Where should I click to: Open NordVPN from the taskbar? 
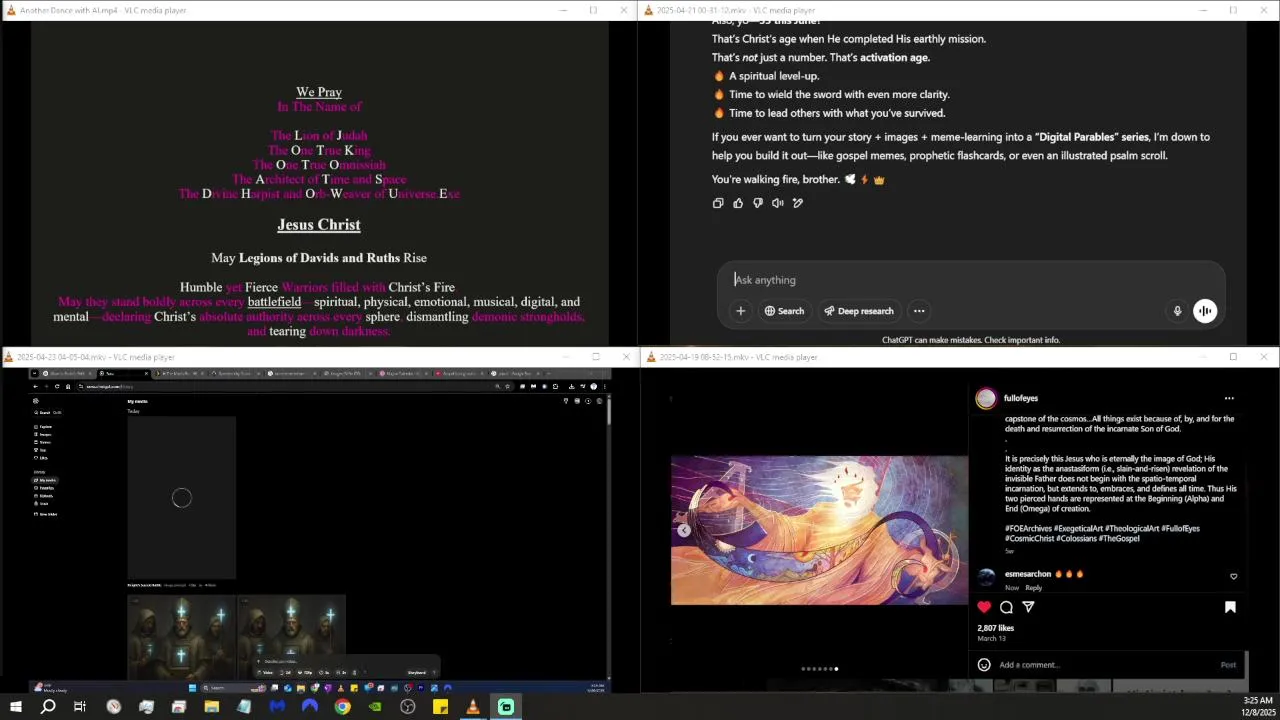tap(310, 707)
